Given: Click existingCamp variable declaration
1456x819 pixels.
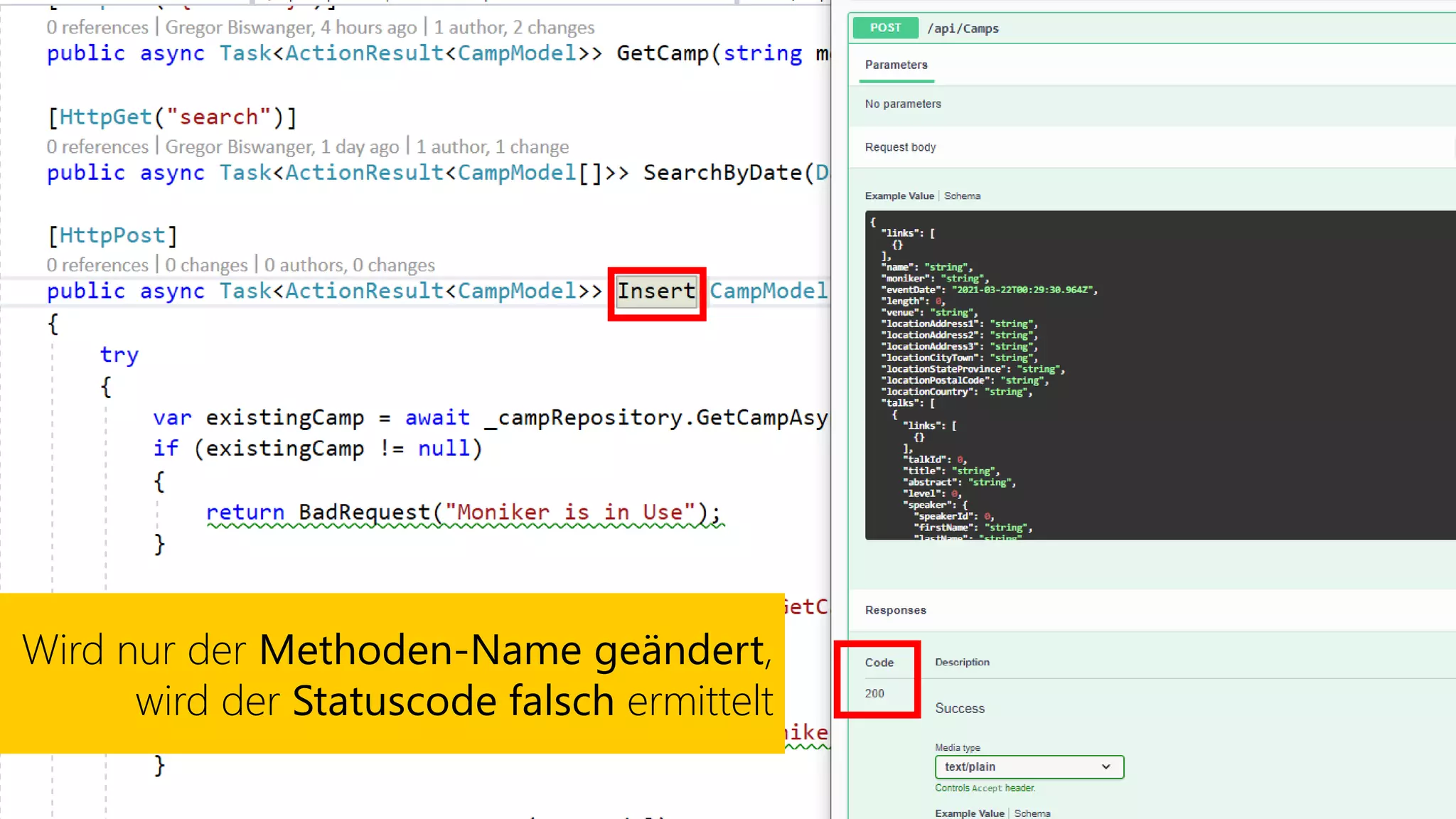Looking at the screenshot, I should (284, 418).
